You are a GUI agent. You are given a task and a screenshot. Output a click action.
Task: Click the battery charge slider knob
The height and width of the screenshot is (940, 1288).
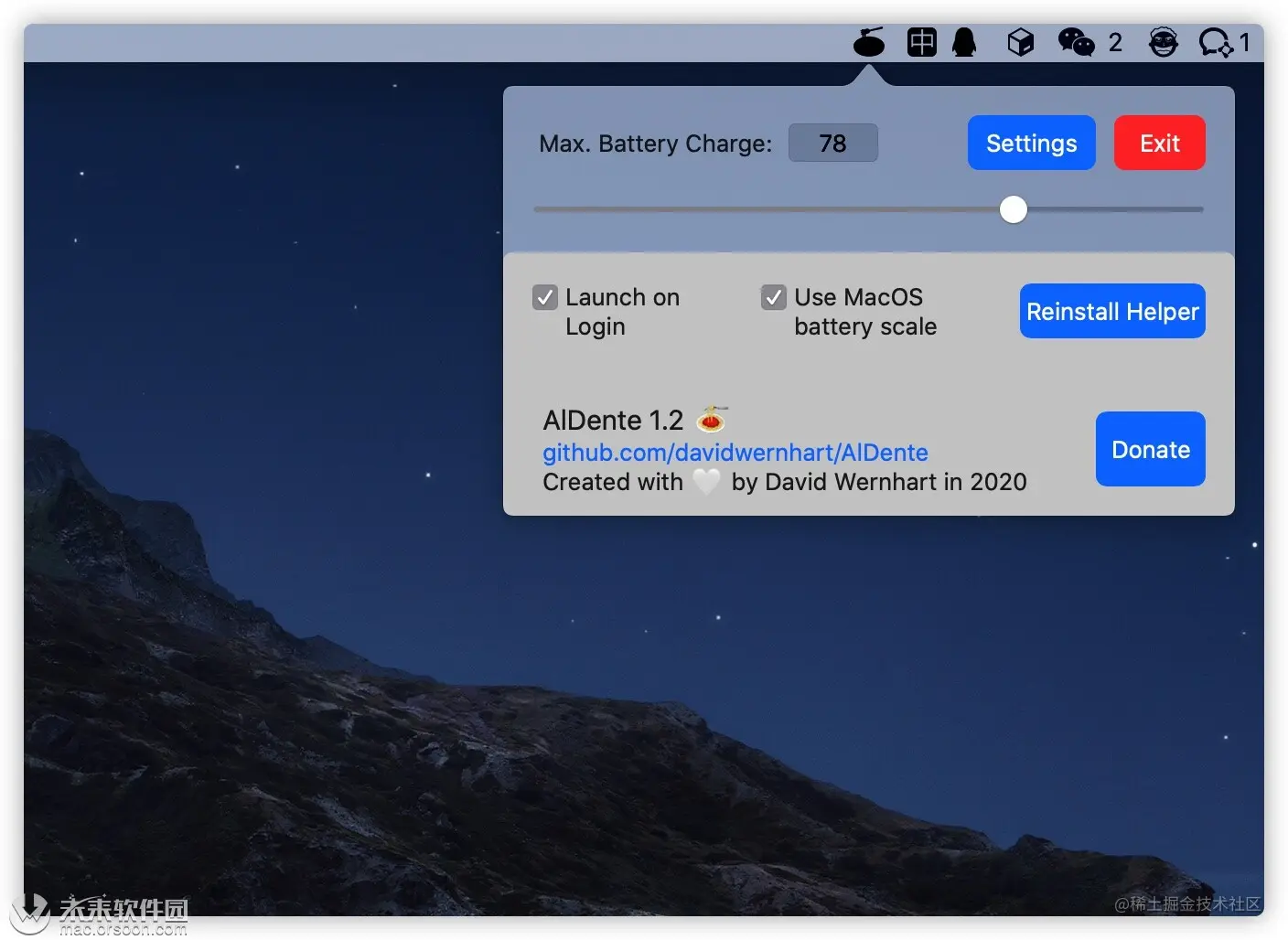pyautogui.click(x=1013, y=209)
